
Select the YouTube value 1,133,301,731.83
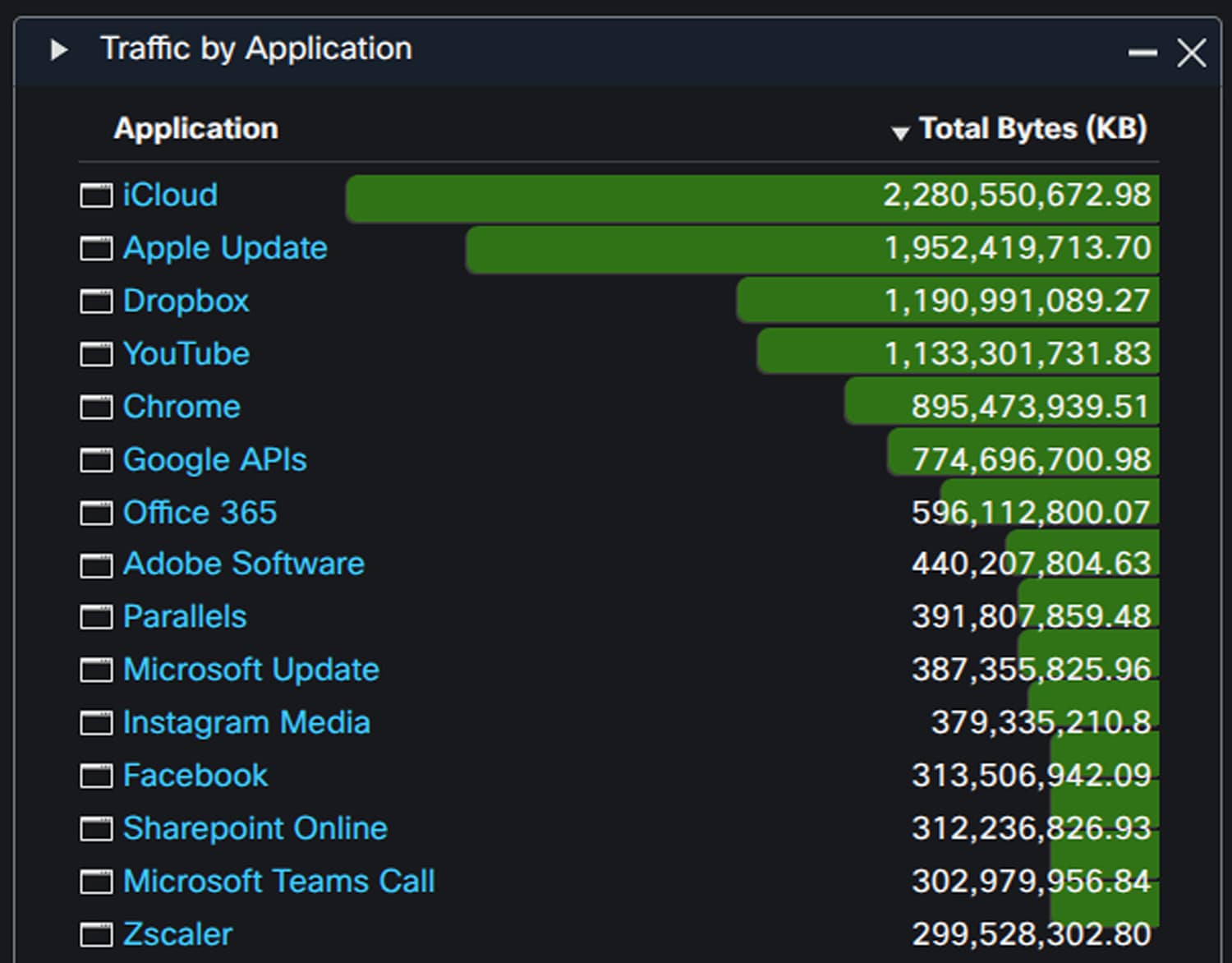pyautogui.click(x=1018, y=354)
